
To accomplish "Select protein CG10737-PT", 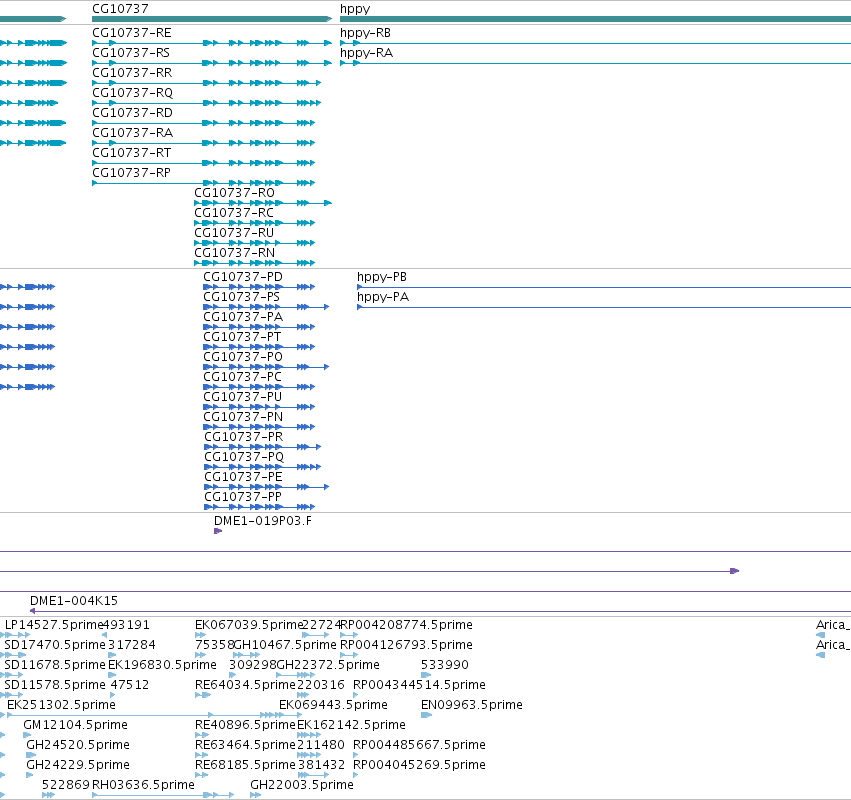I will [242, 337].
